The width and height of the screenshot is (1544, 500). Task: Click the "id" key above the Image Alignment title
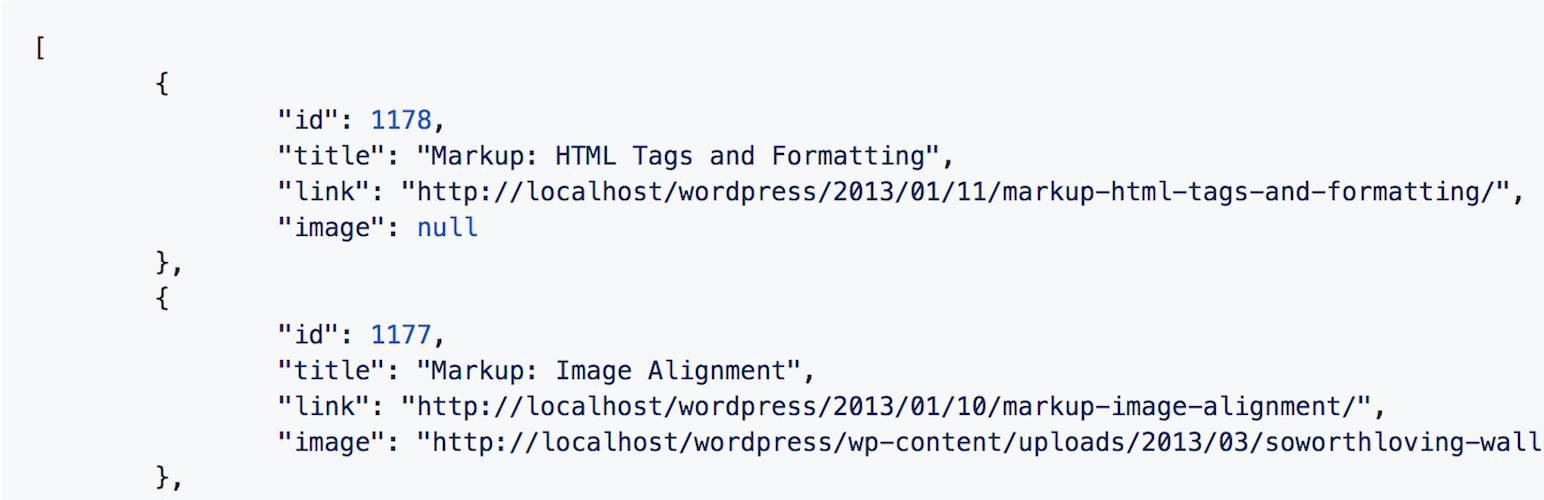(308, 335)
